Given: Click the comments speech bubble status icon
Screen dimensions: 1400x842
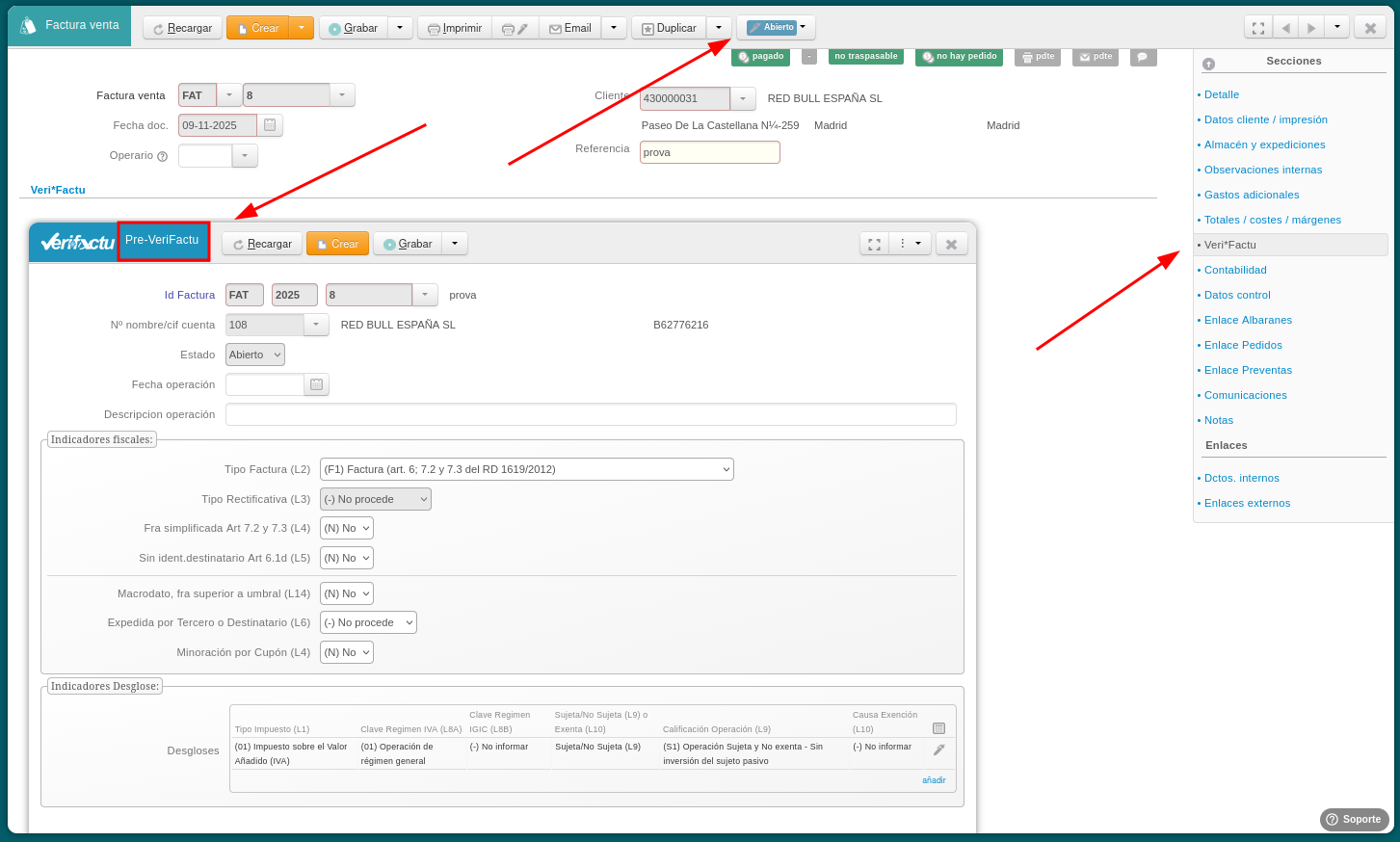Looking at the screenshot, I should pyautogui.click(x=1142, y=57).
